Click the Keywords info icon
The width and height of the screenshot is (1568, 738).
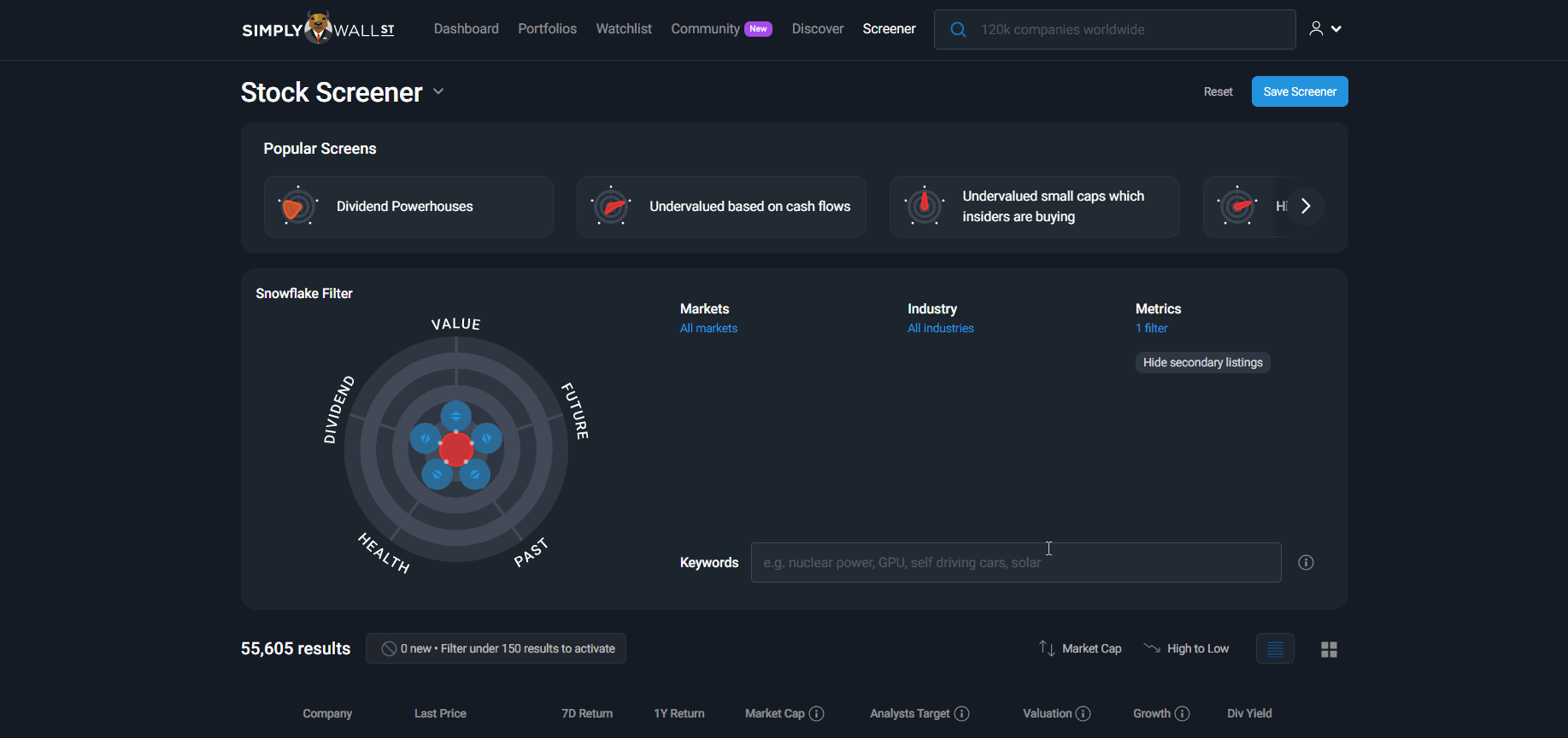[x=1306, y=563]
